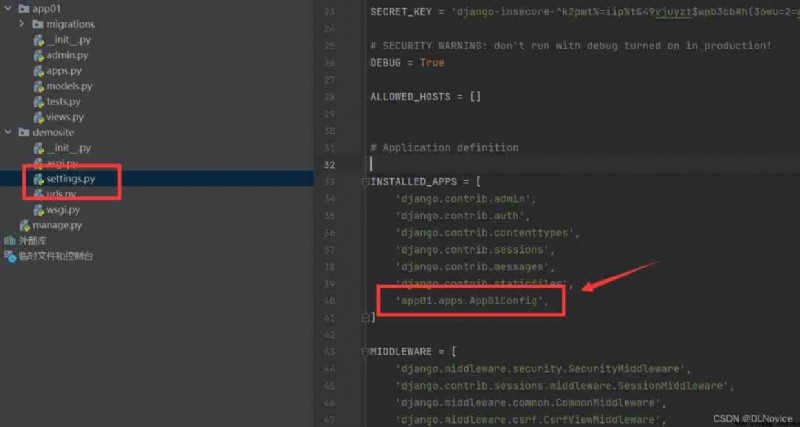Click the Python icon beside tests.py

point(39,102)
